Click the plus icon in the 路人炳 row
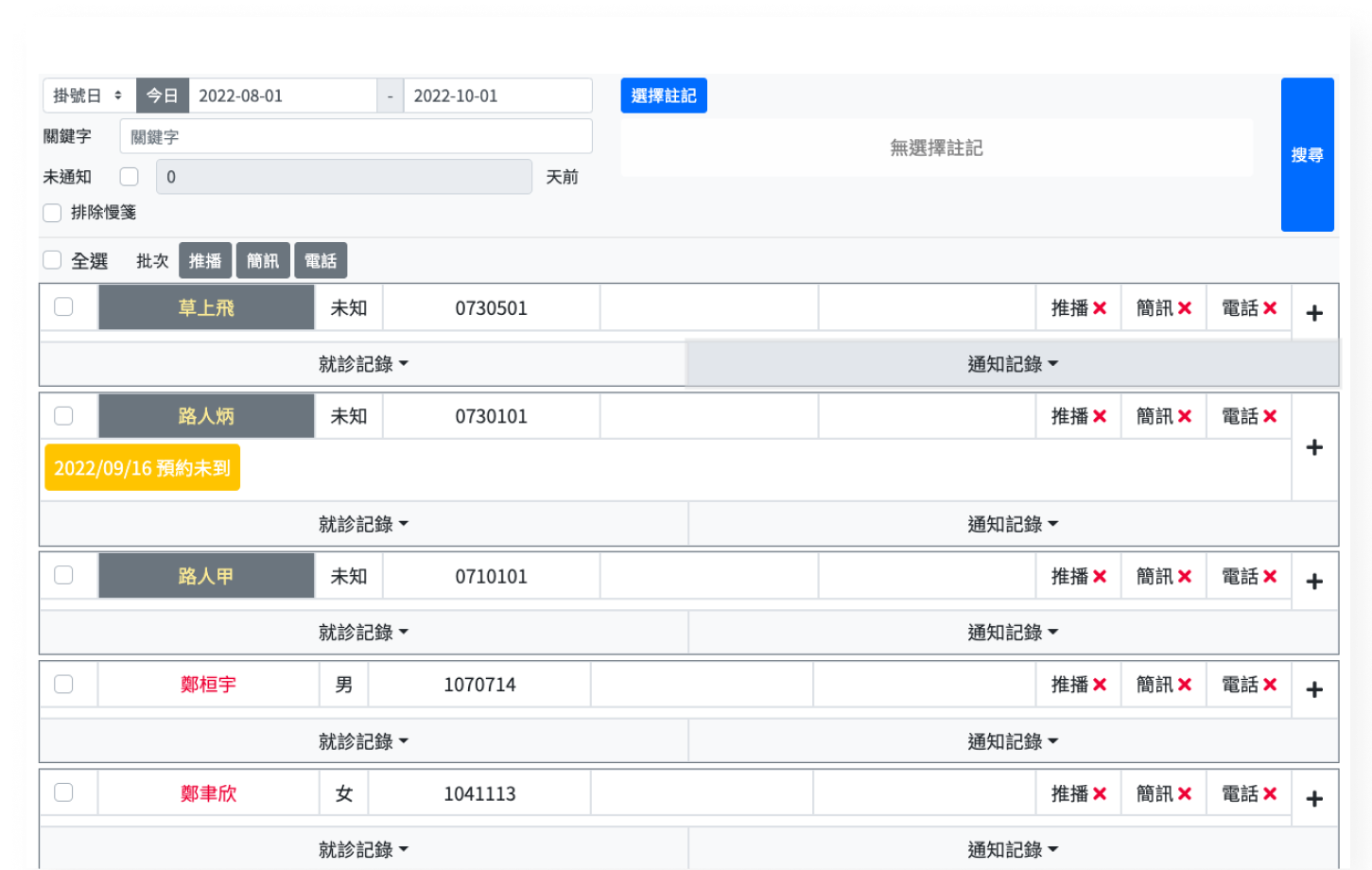 (1314, 447)
